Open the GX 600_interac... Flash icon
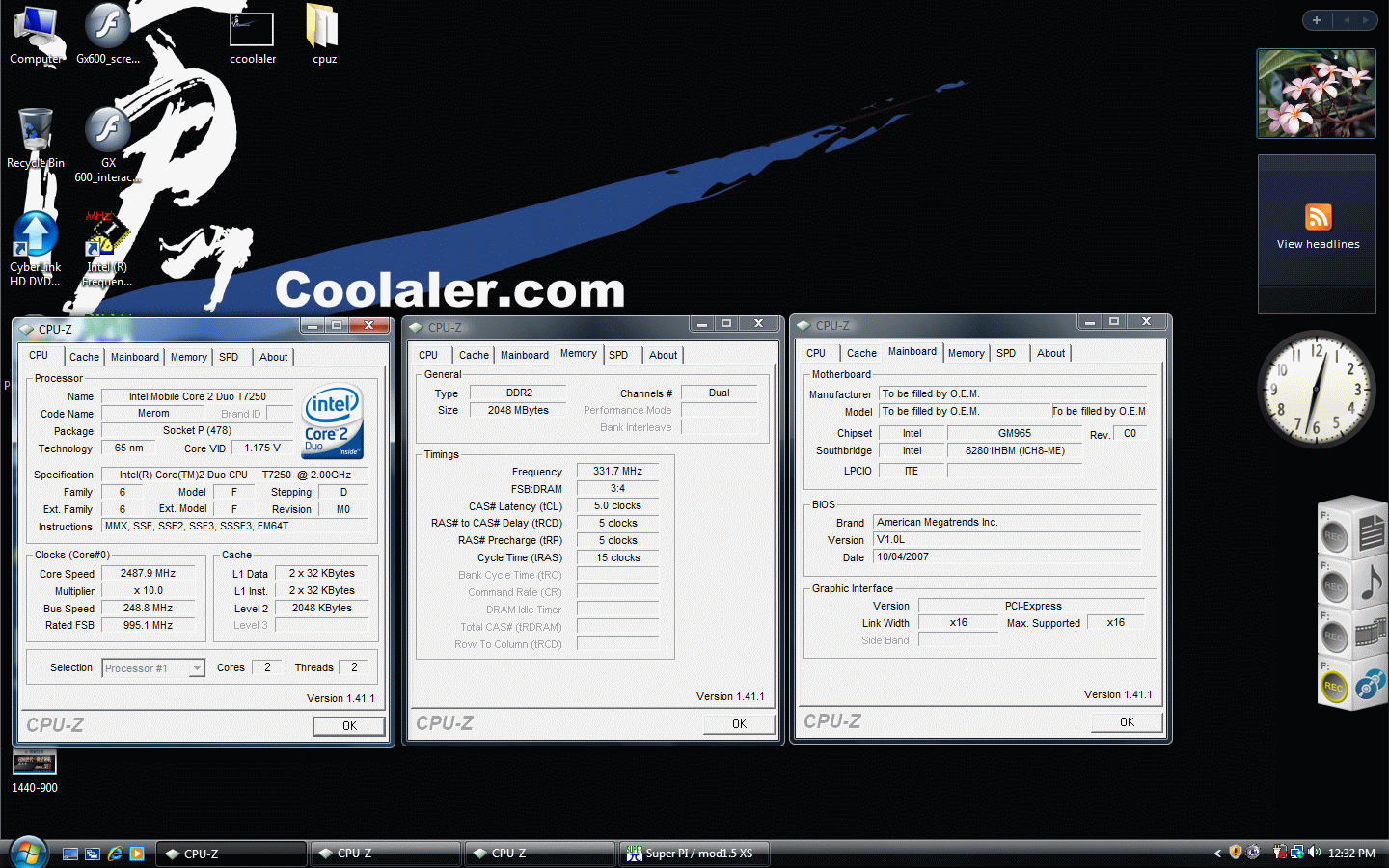 click(x=108, y=145)
